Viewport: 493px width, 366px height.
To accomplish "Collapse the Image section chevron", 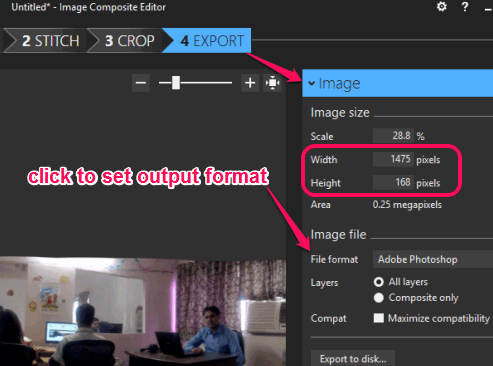I will pyautogui.click(x=312, y=83).
